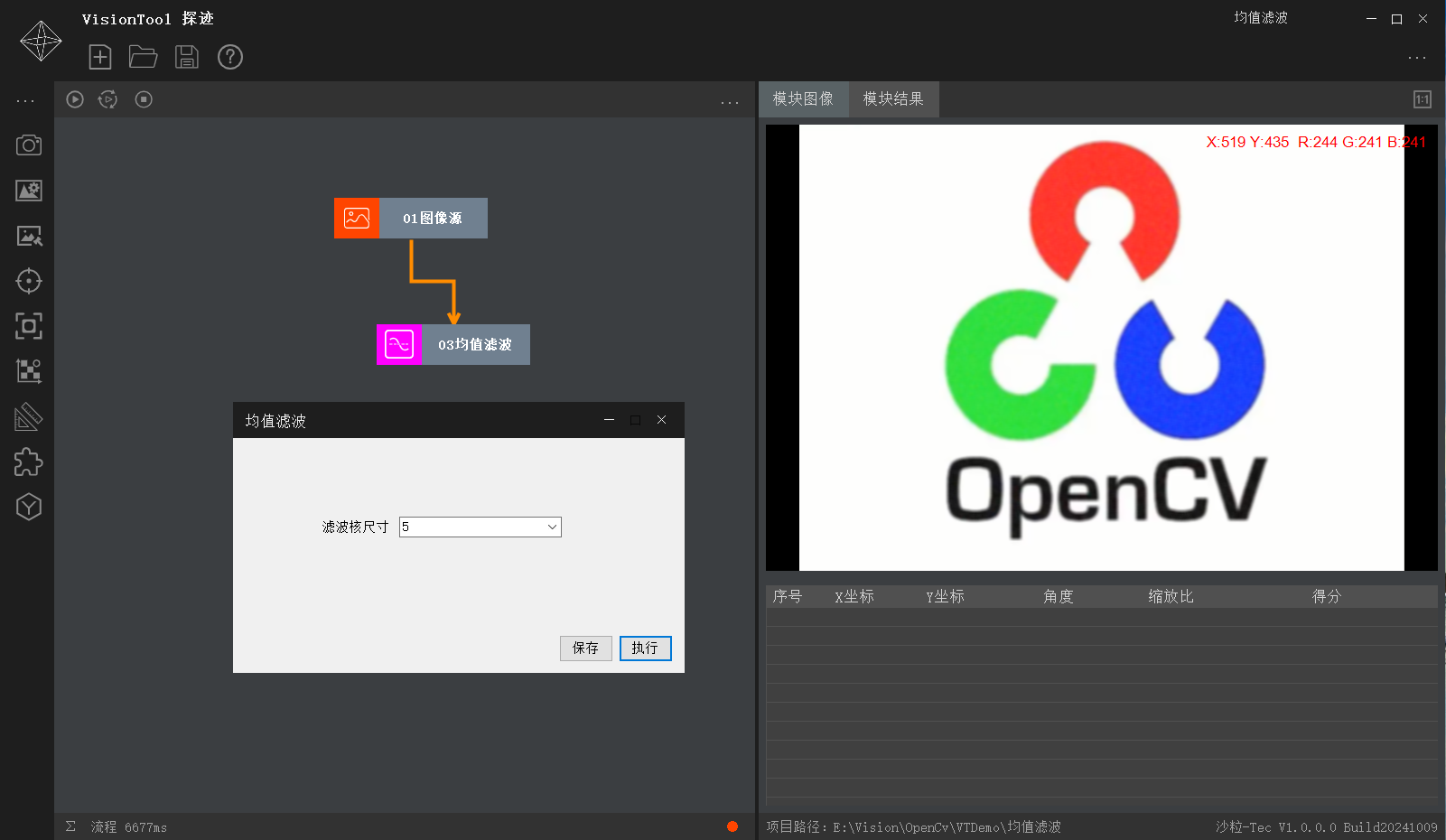Click the sigma icon in the status bar
Screen dimensions: 1446x840
point(70,826)
